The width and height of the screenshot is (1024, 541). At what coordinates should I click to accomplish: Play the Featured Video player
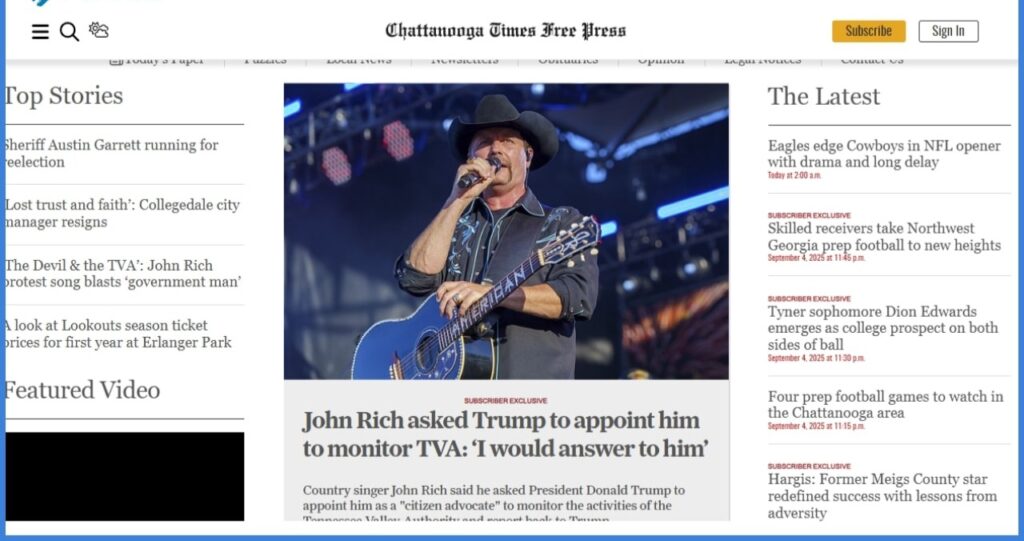(x=124, y=476)
